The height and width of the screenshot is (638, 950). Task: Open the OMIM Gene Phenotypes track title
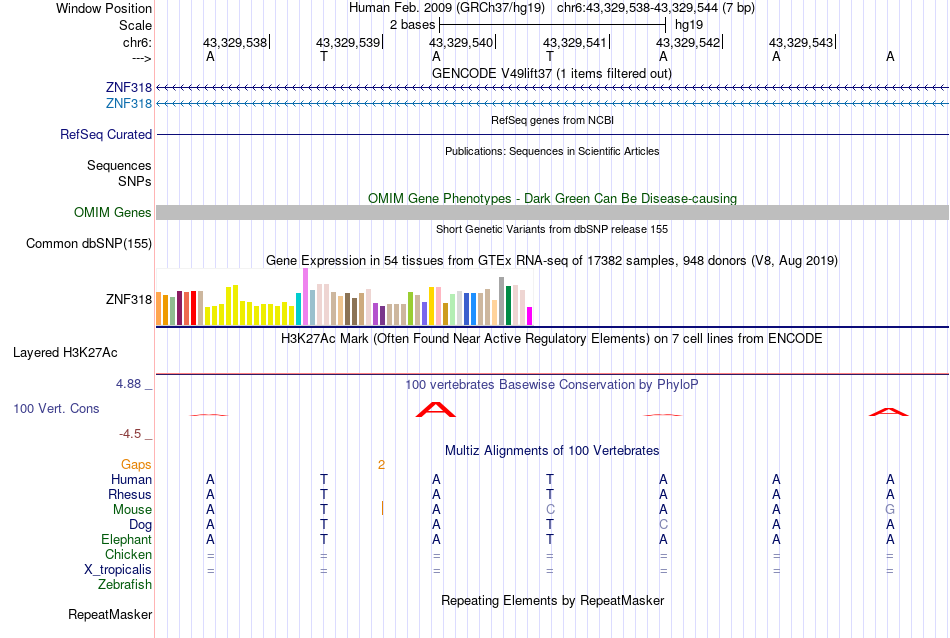point(552,198)
